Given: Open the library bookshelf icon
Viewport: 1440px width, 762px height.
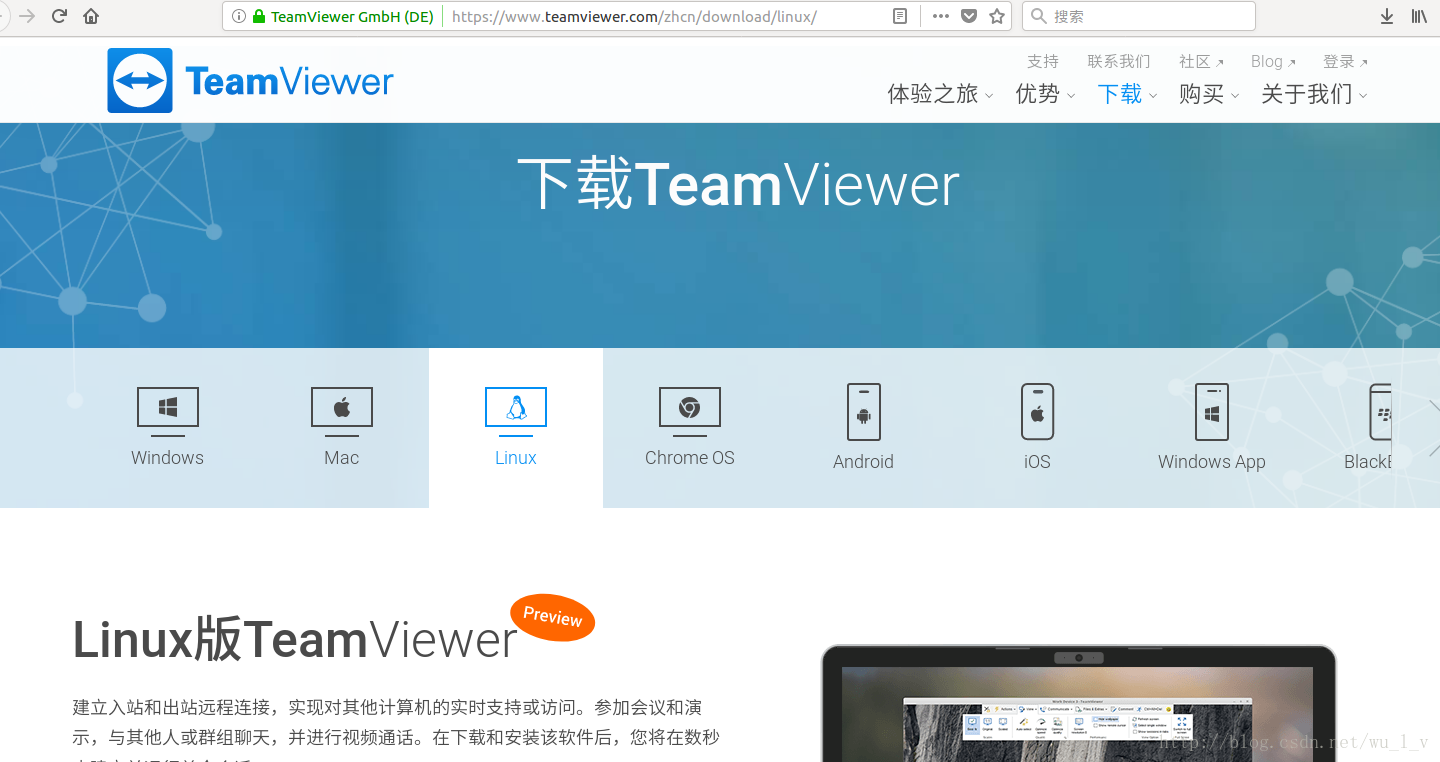Looking at the screenshot, I should tap(1419, 16).
